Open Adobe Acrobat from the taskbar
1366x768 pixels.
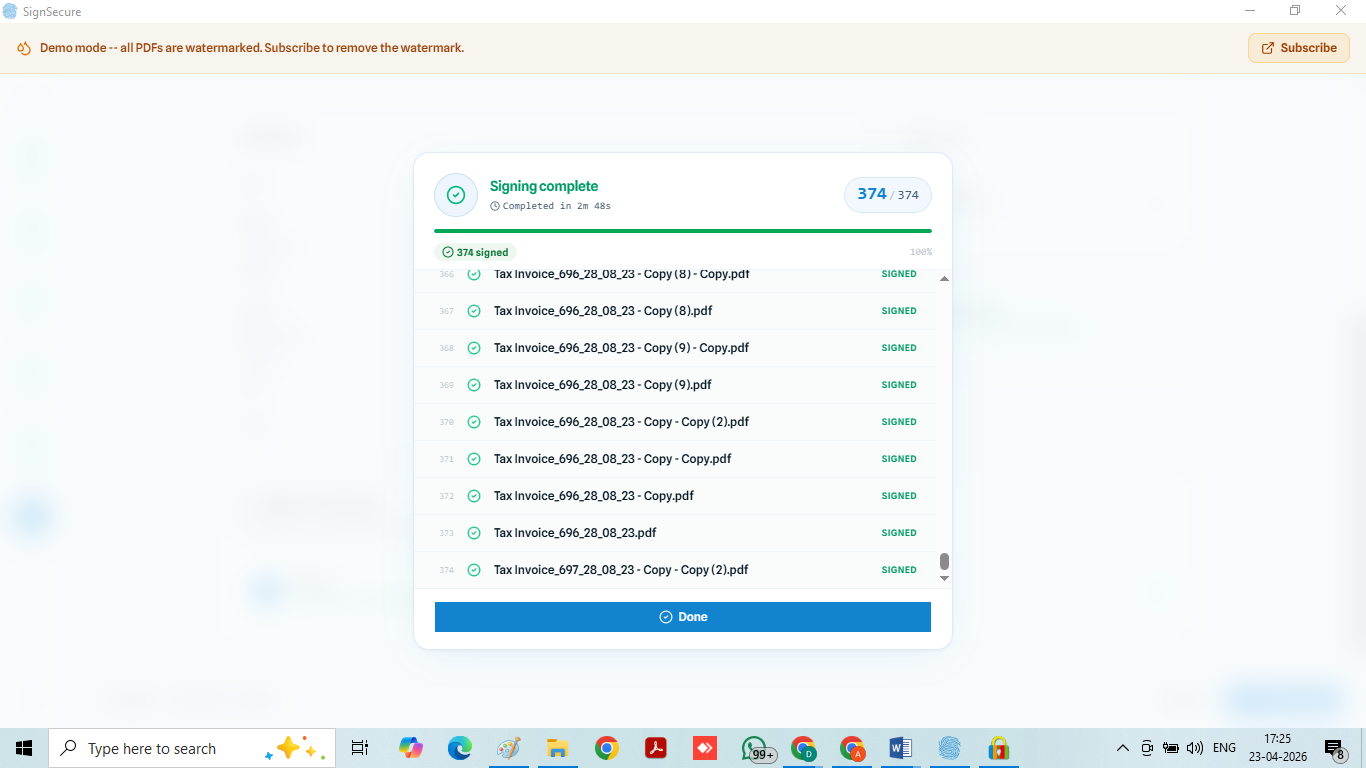coord(655,748)
